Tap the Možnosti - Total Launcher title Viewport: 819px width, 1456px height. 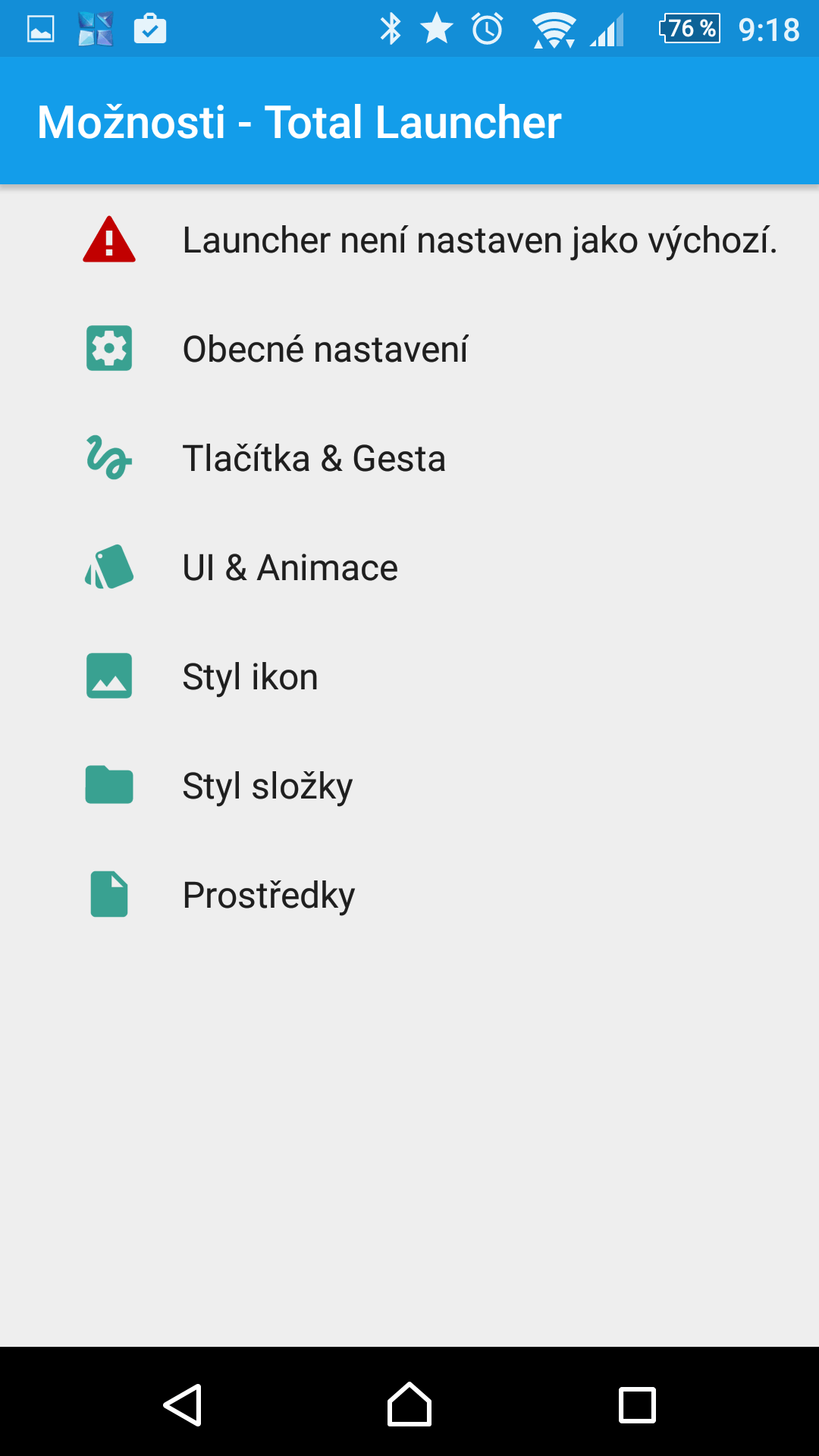[299, 122]
